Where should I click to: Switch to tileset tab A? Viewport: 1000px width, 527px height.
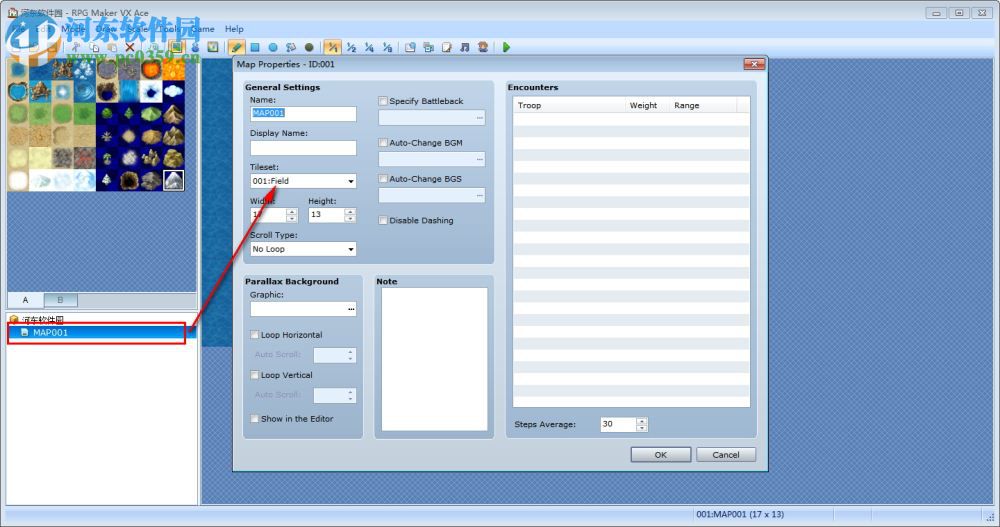pos(26,300)
